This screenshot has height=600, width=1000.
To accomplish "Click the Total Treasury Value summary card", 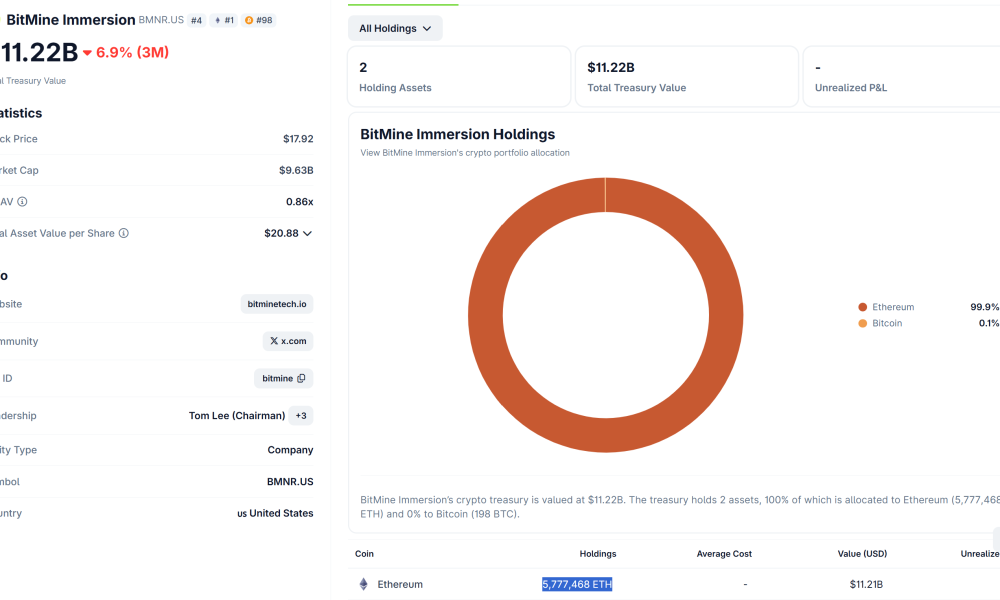I will 687,77.
